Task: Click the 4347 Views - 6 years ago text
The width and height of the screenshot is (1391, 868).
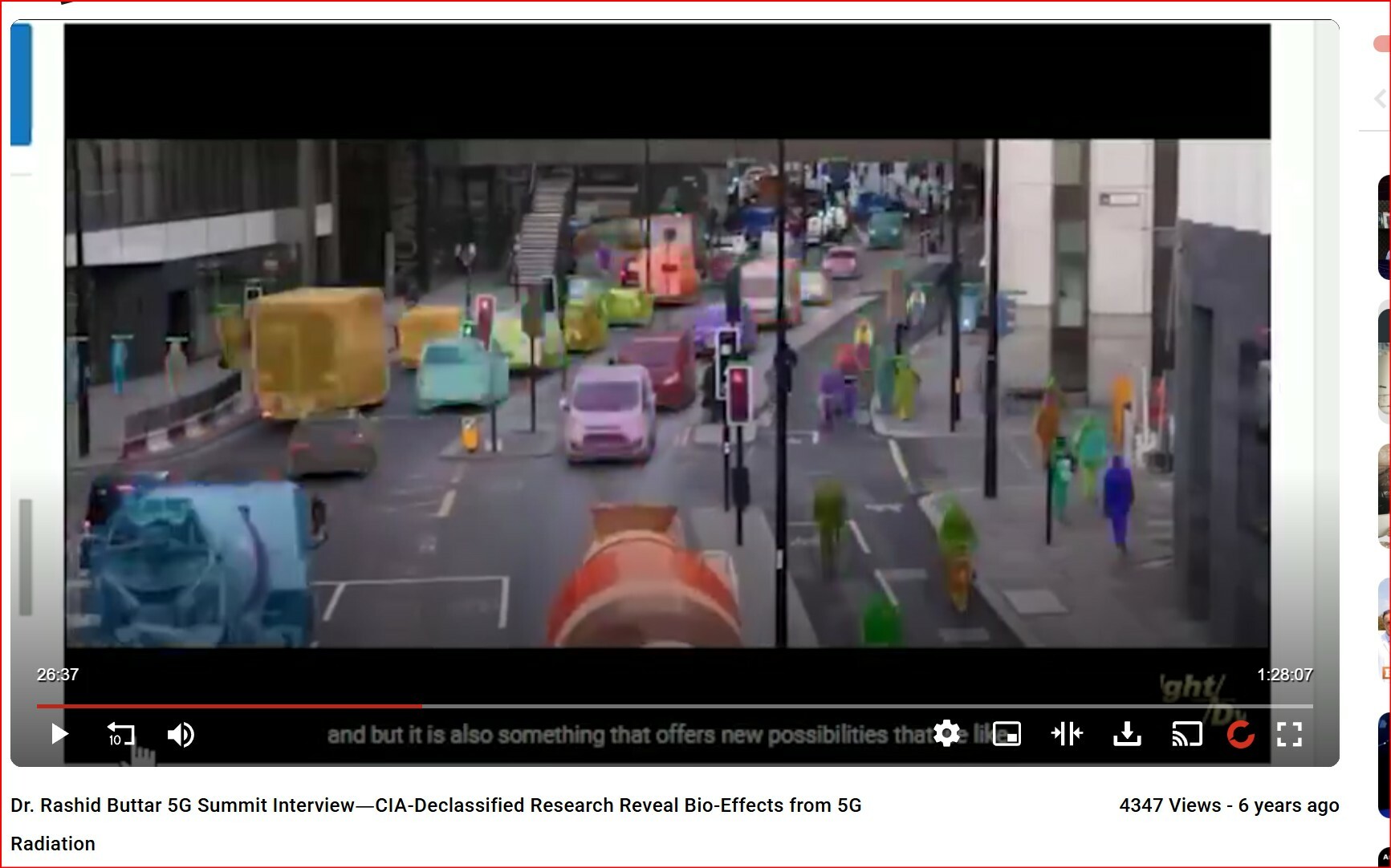Action: pos(1229,805)
